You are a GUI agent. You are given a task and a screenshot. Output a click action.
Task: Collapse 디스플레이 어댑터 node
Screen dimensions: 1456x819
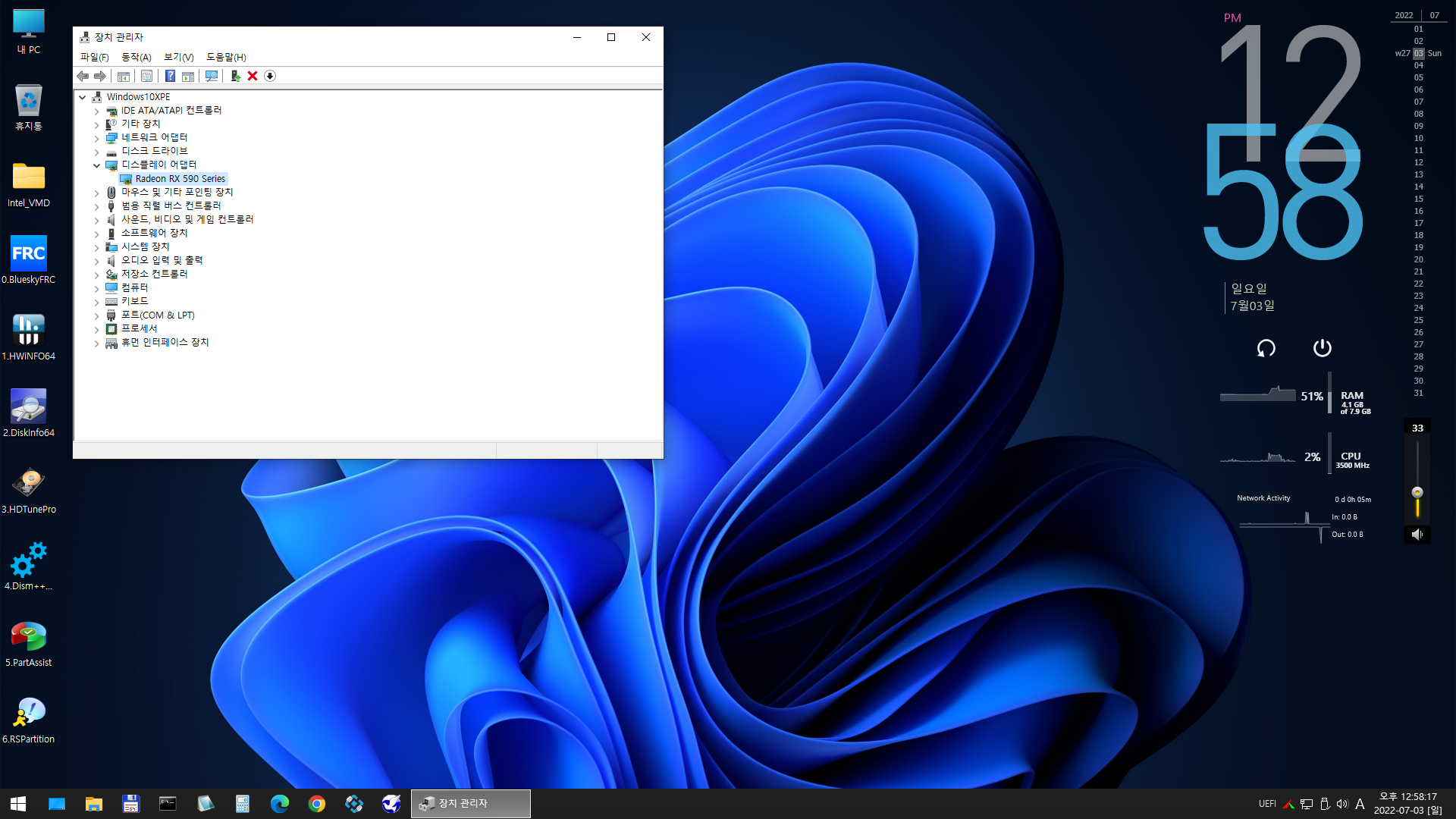96,165
